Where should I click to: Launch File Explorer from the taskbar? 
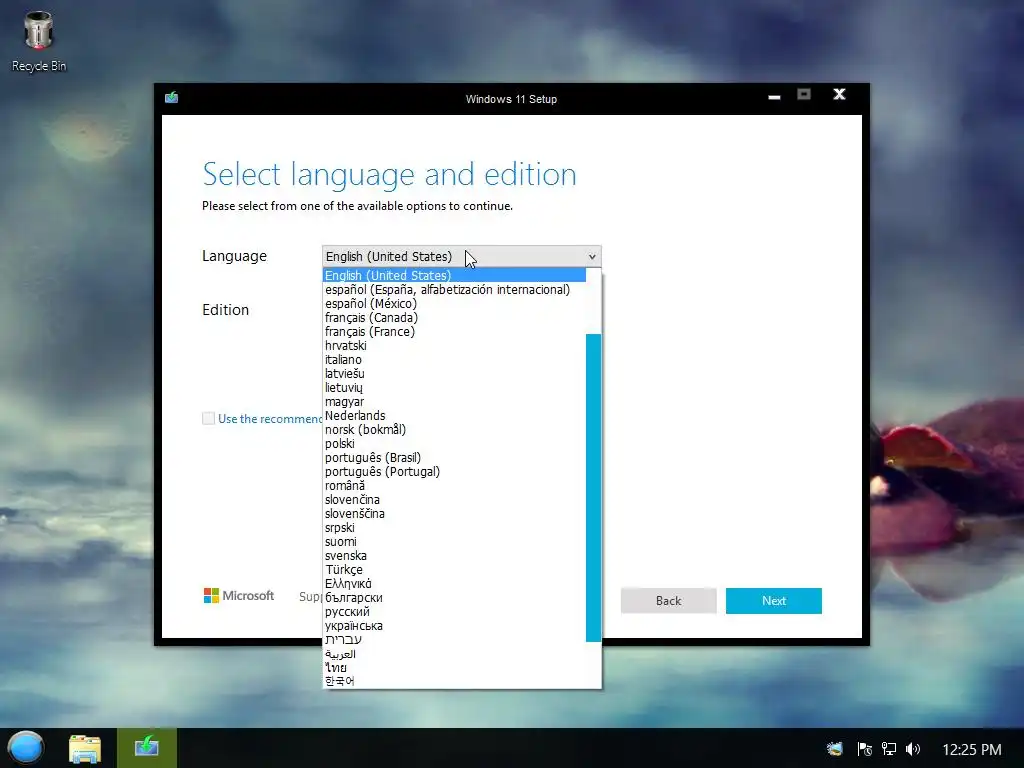click(x=85, y=748)
